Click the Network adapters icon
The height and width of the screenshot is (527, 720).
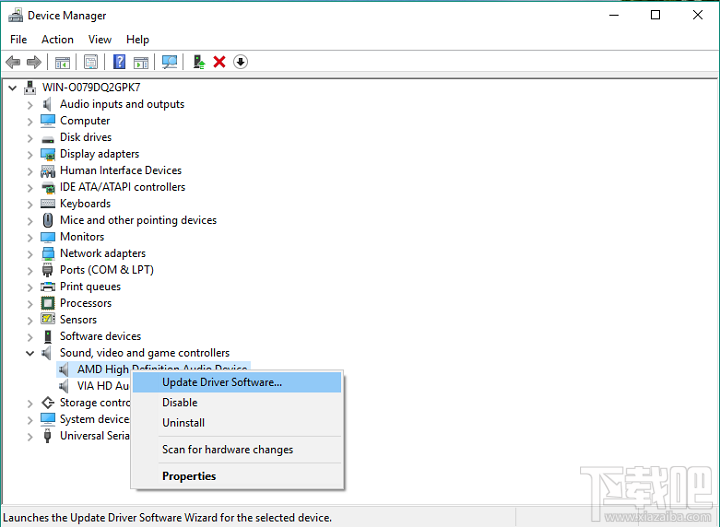(48, 253)
